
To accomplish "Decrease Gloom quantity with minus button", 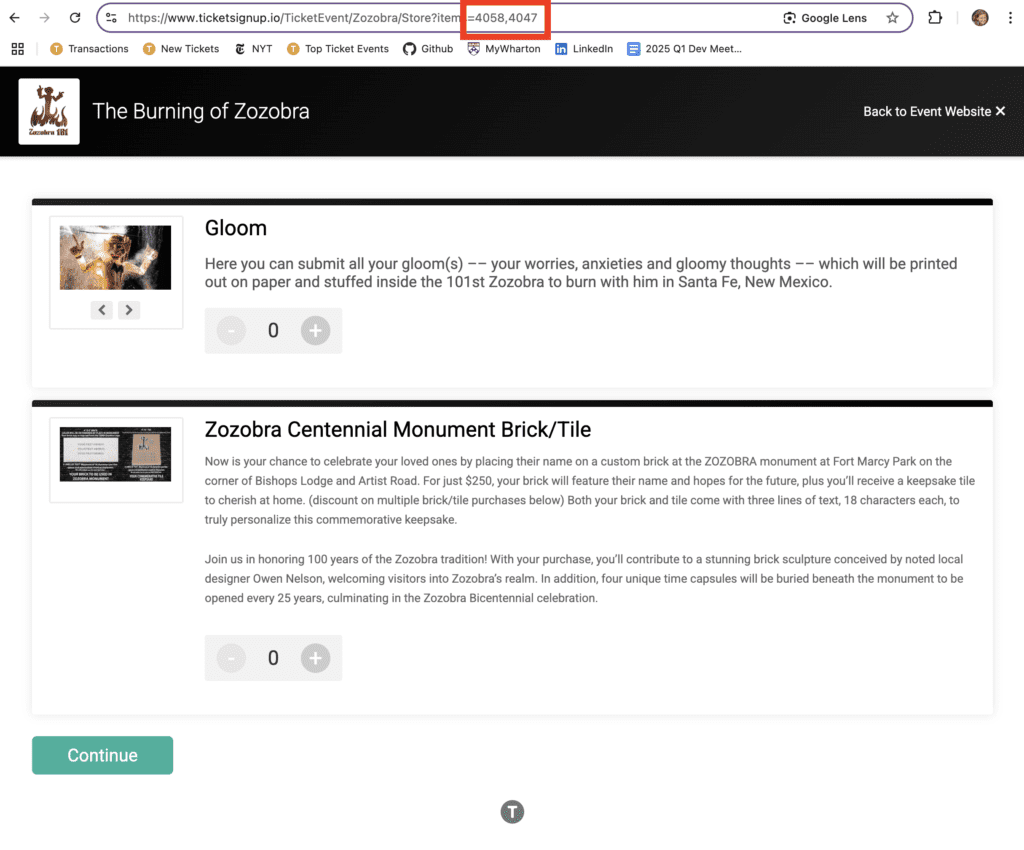I will click(231, 331).
